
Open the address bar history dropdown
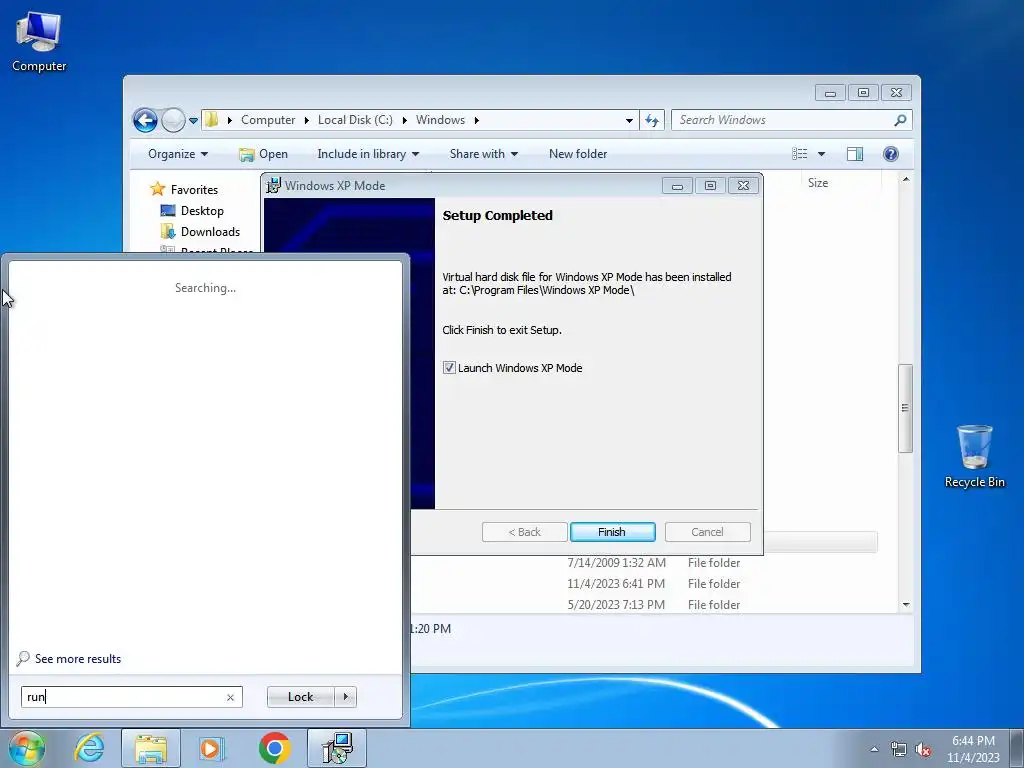click(x=629, y=120)
